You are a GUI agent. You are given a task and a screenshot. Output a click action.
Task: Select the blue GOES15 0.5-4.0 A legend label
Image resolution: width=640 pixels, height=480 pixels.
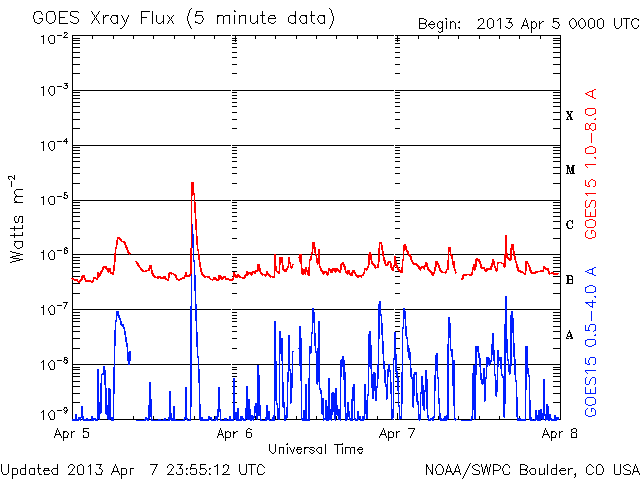coord(591,342)
